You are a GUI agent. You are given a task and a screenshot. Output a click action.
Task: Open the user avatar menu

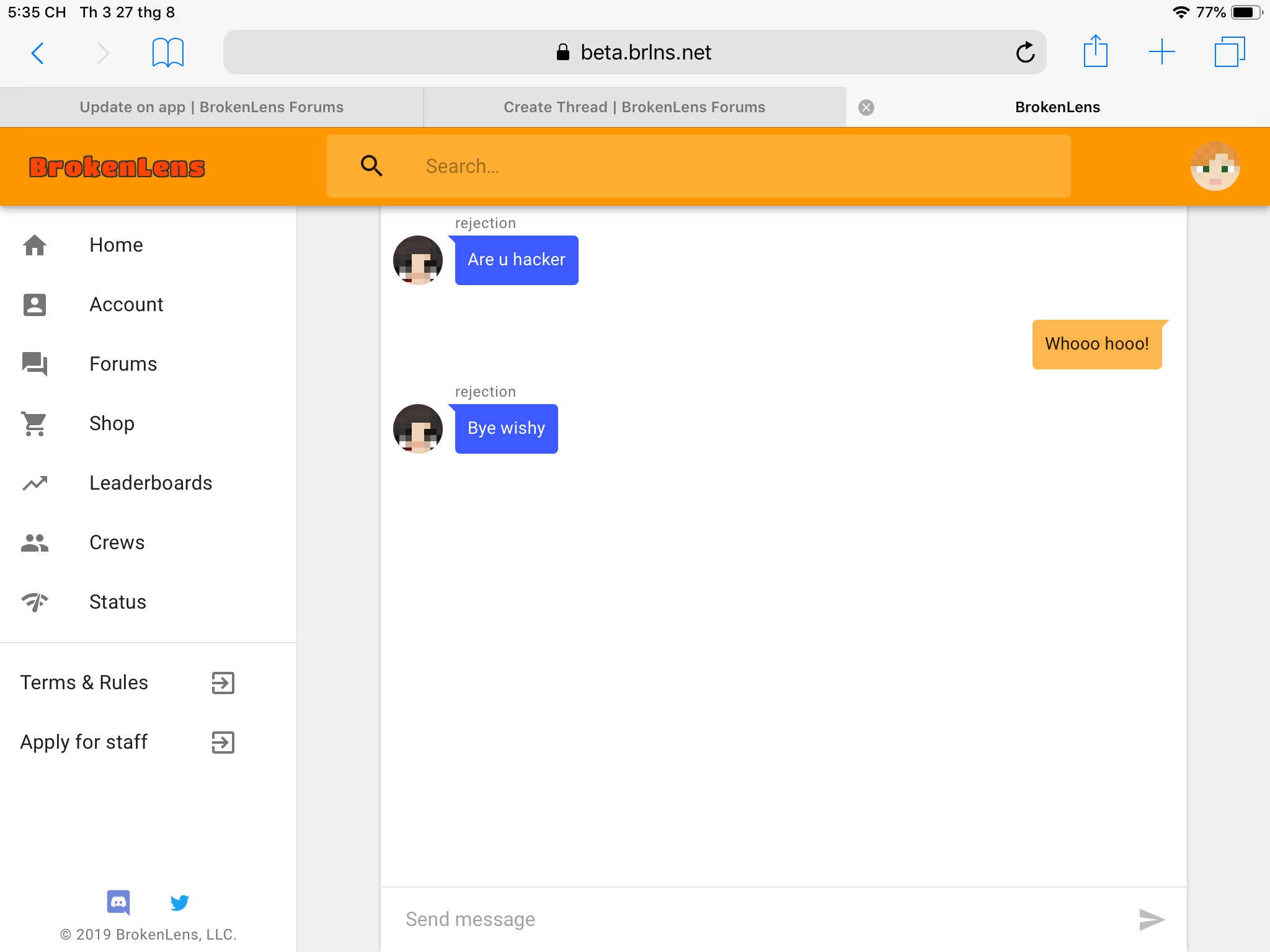1215,166
